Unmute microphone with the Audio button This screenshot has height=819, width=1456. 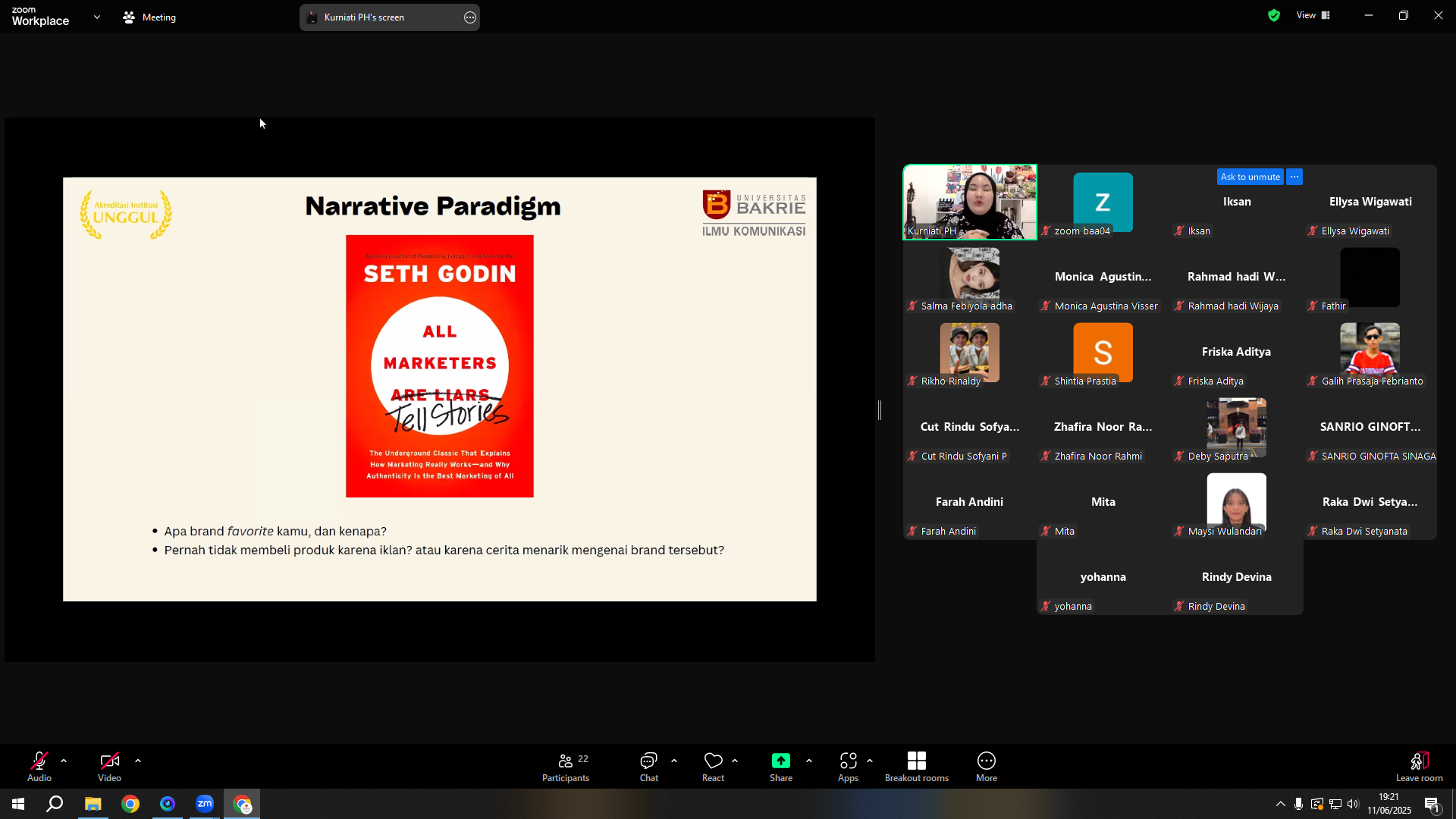pyautogui.click(x=39, y=766)
